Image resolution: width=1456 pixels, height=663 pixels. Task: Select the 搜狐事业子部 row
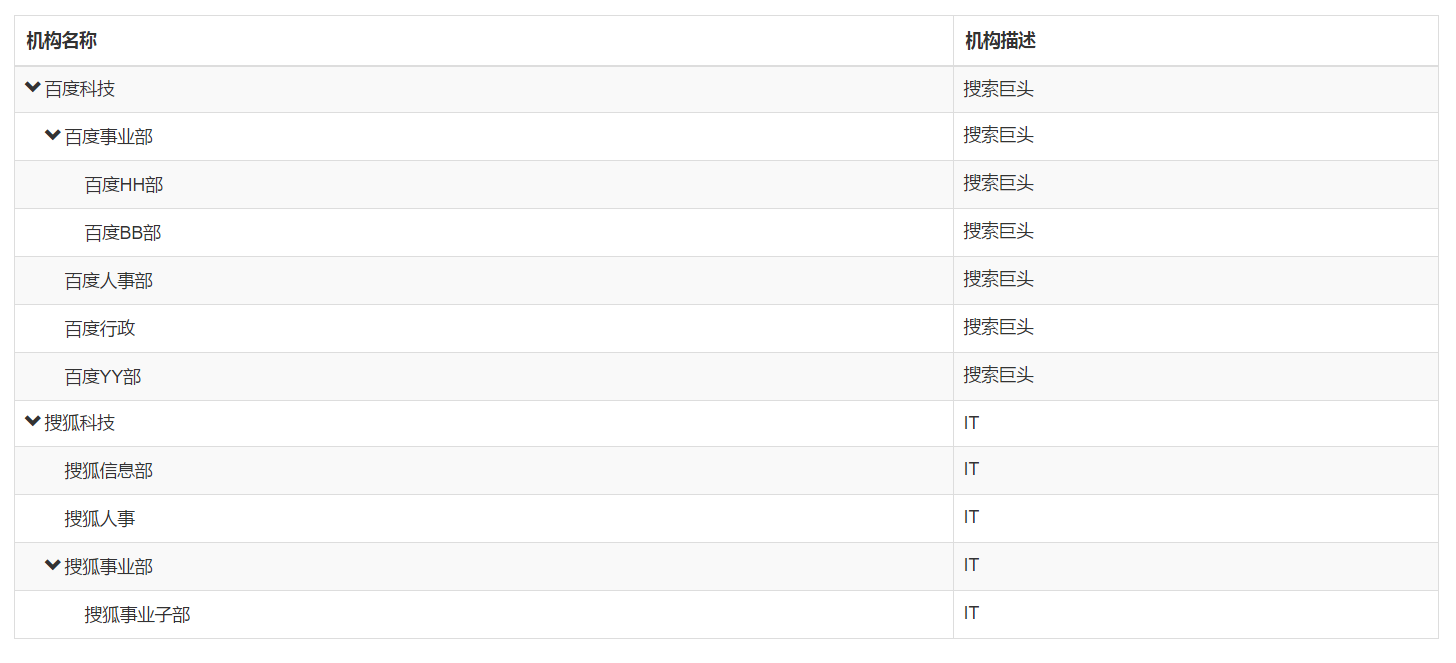point(726,615)
